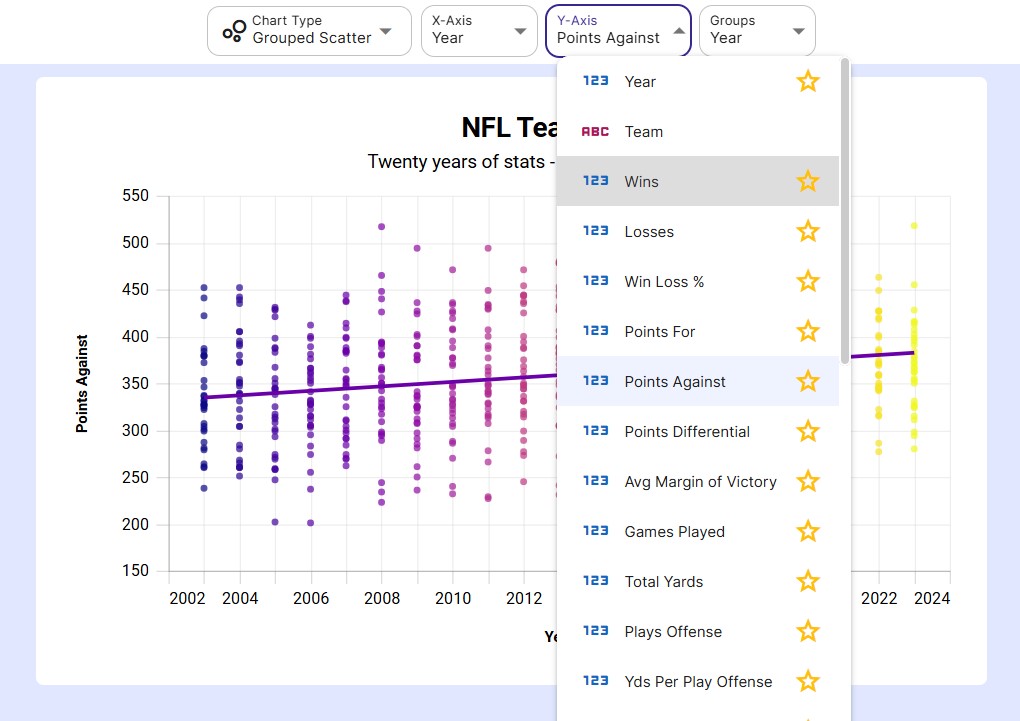The height and width of the screenshot is (721, 1020).
Task: Open the Chart Type dropdown
Action: pos(309,31)
